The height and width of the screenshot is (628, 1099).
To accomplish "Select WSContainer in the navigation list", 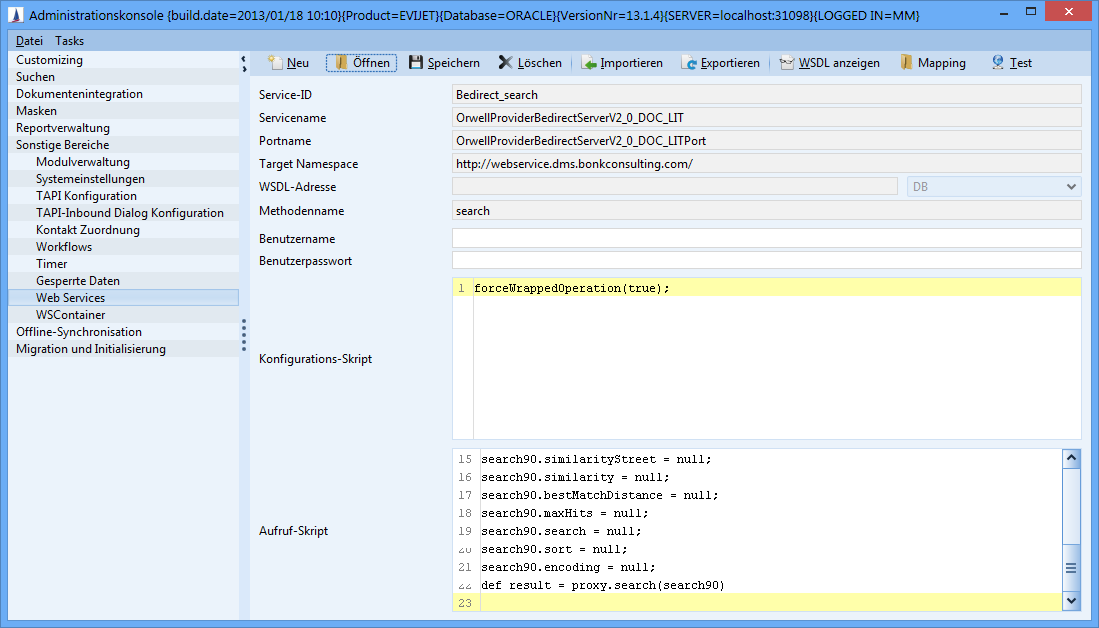I will pos(70,315).
